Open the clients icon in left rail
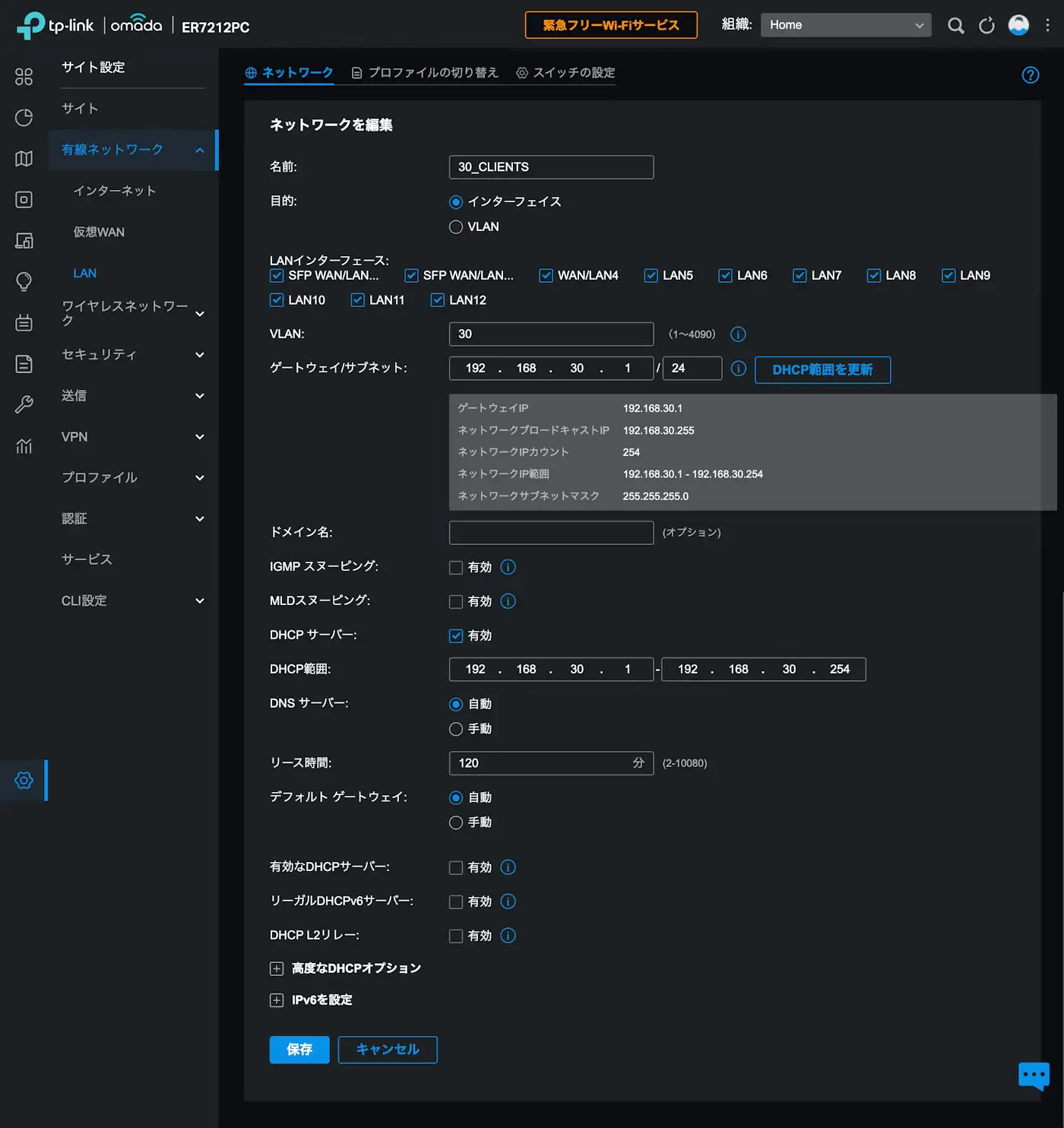Screen dimensions: 1064x1128 point(24,240)
